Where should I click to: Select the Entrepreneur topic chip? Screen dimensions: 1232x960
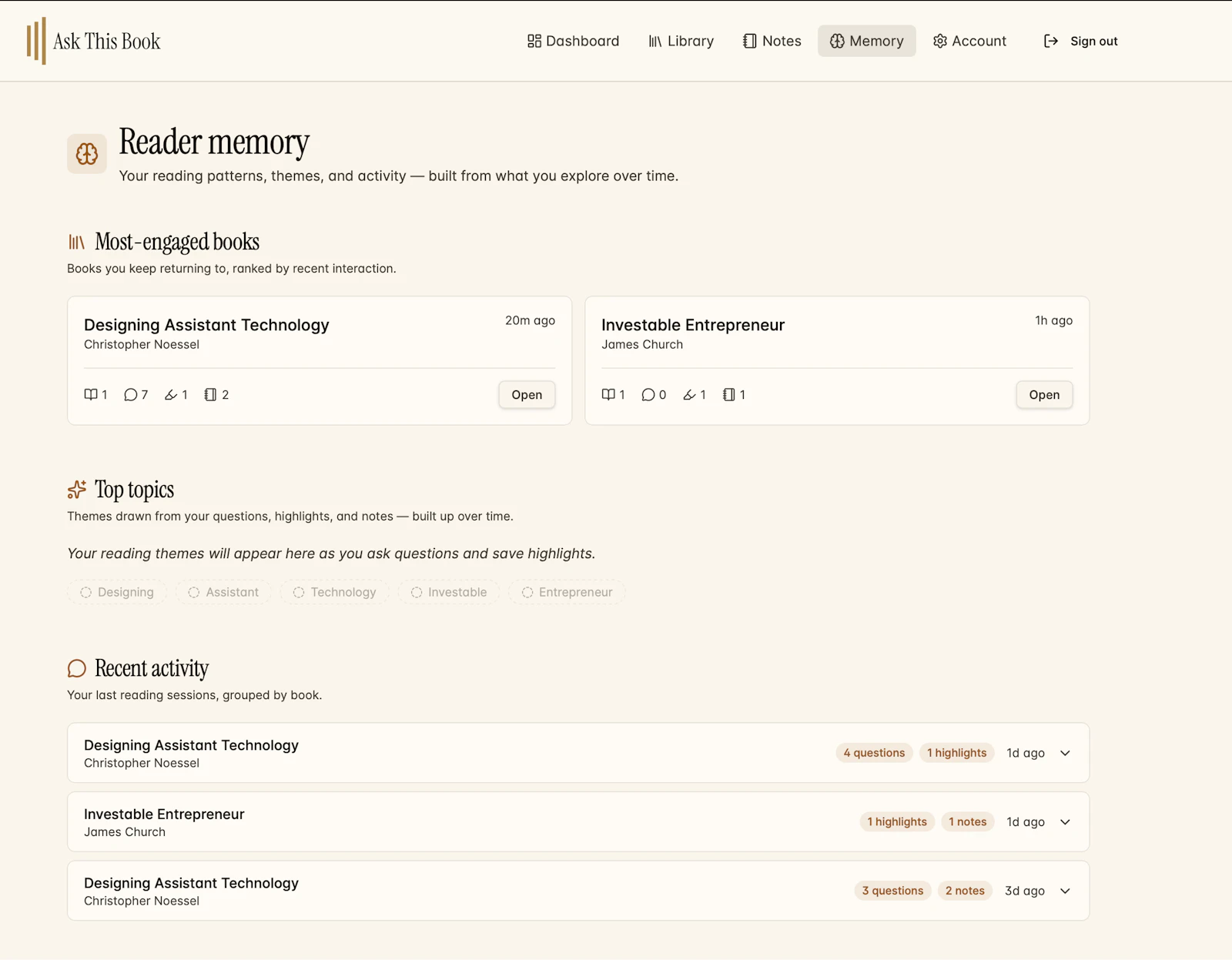(x=567, y=592)
